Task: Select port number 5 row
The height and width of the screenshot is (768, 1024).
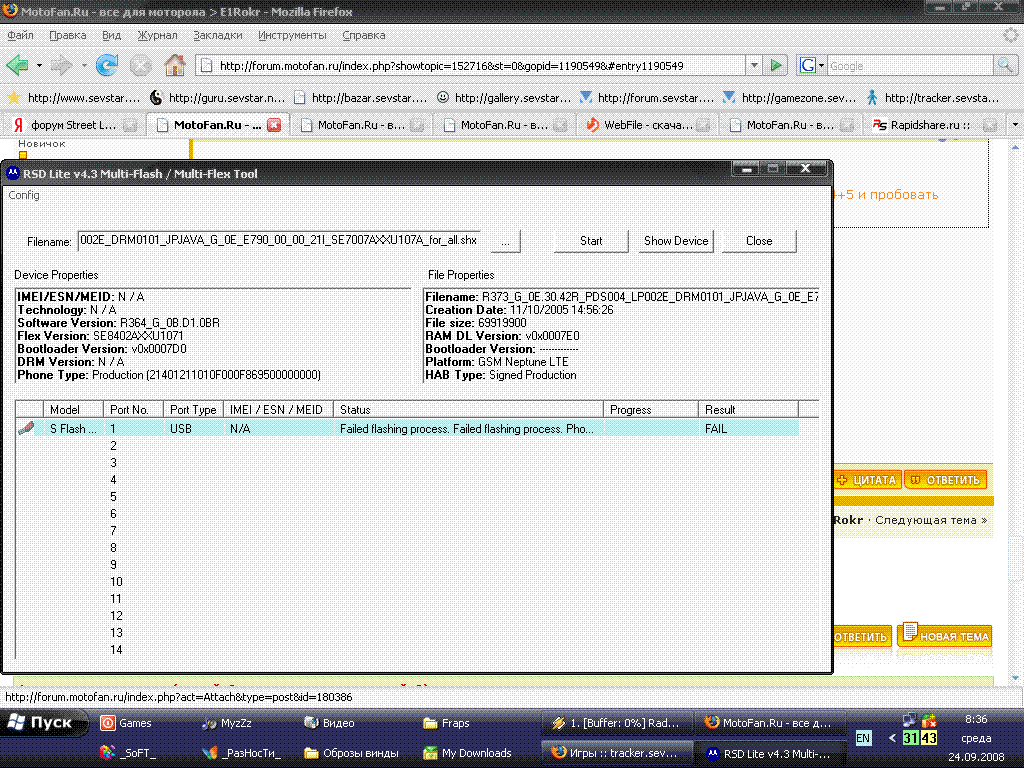Action: point(113,497)
